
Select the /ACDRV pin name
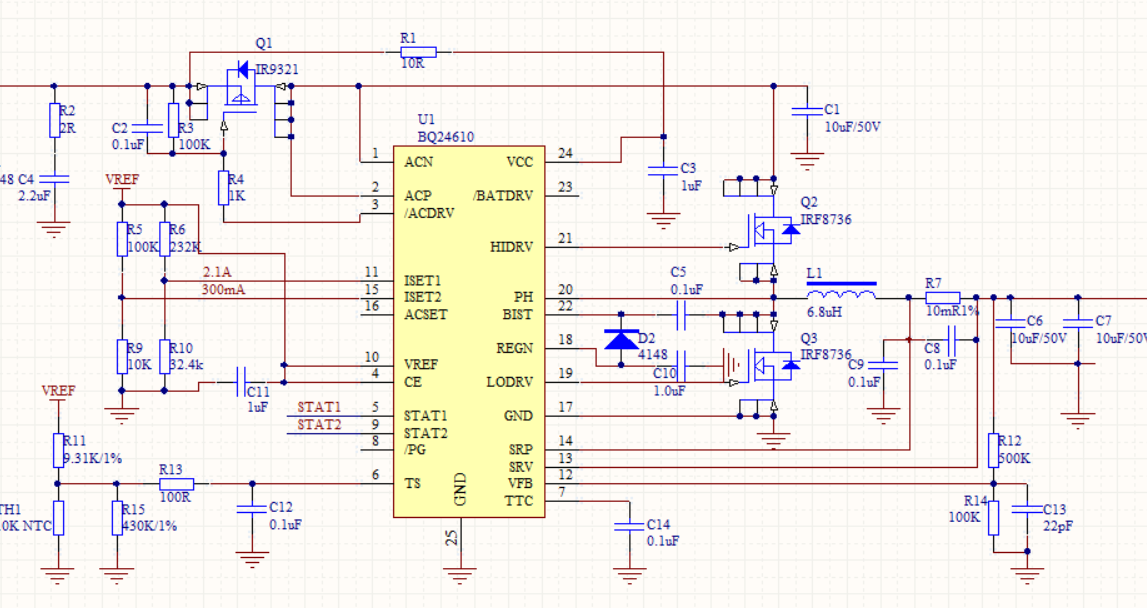pos(429,213)
